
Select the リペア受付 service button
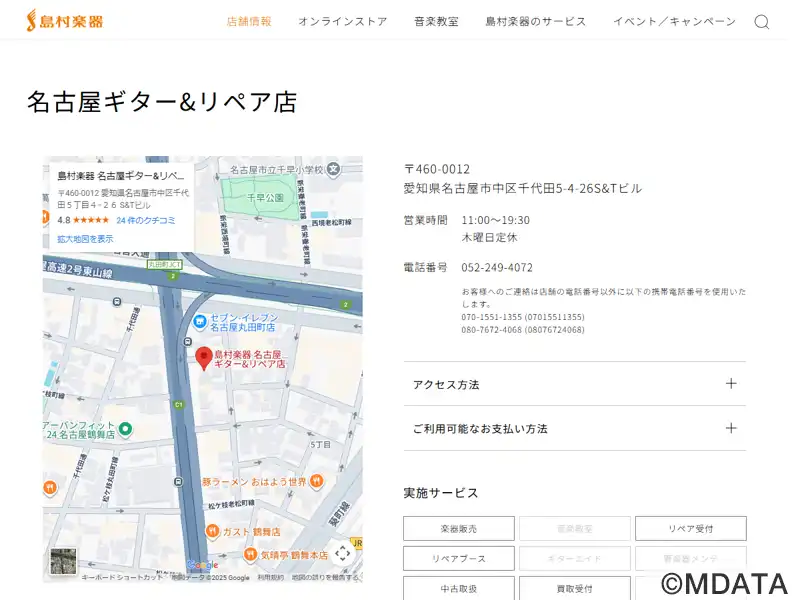(690, 528)
